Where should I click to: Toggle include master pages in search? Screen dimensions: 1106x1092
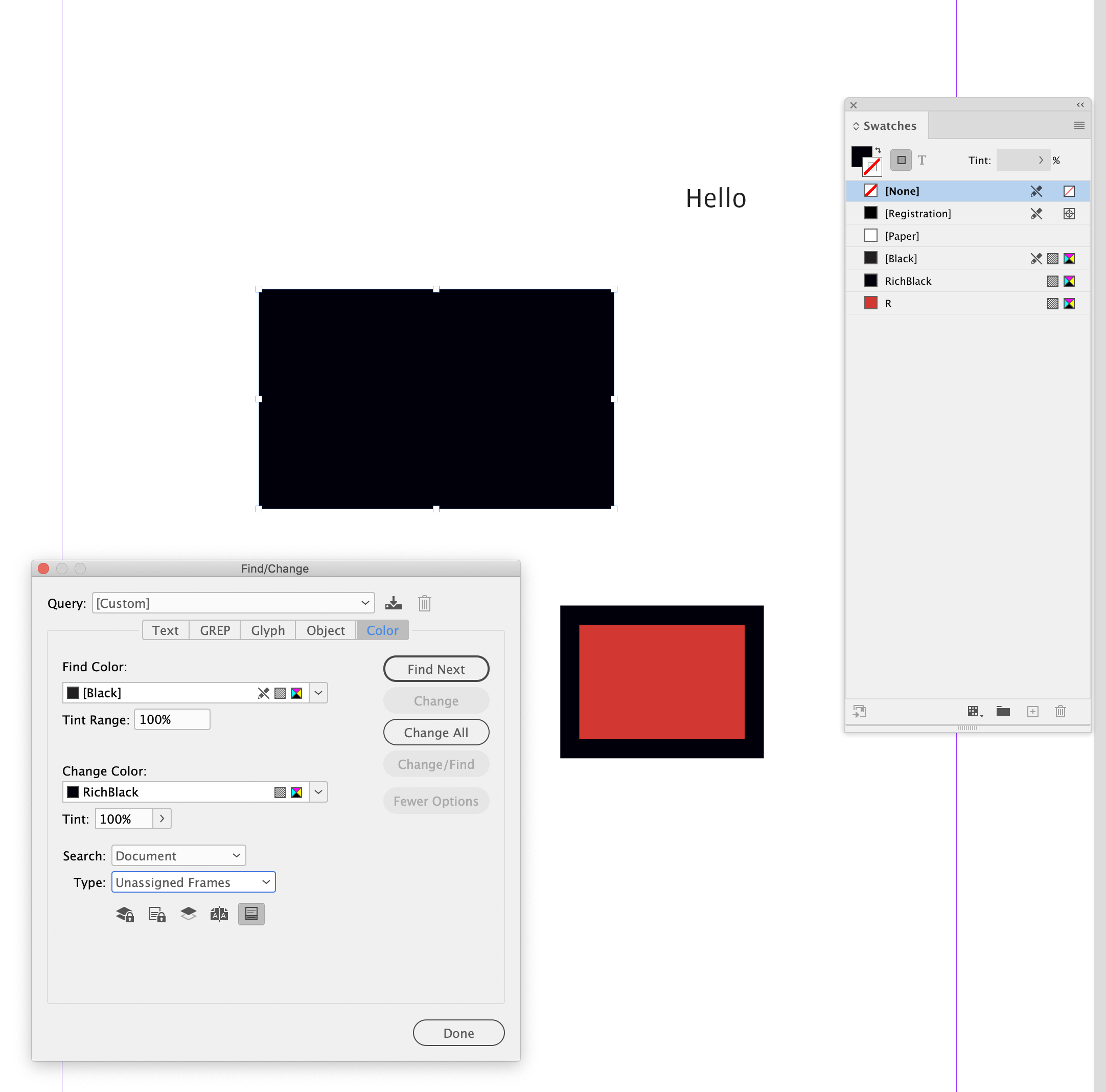point(219,914)
